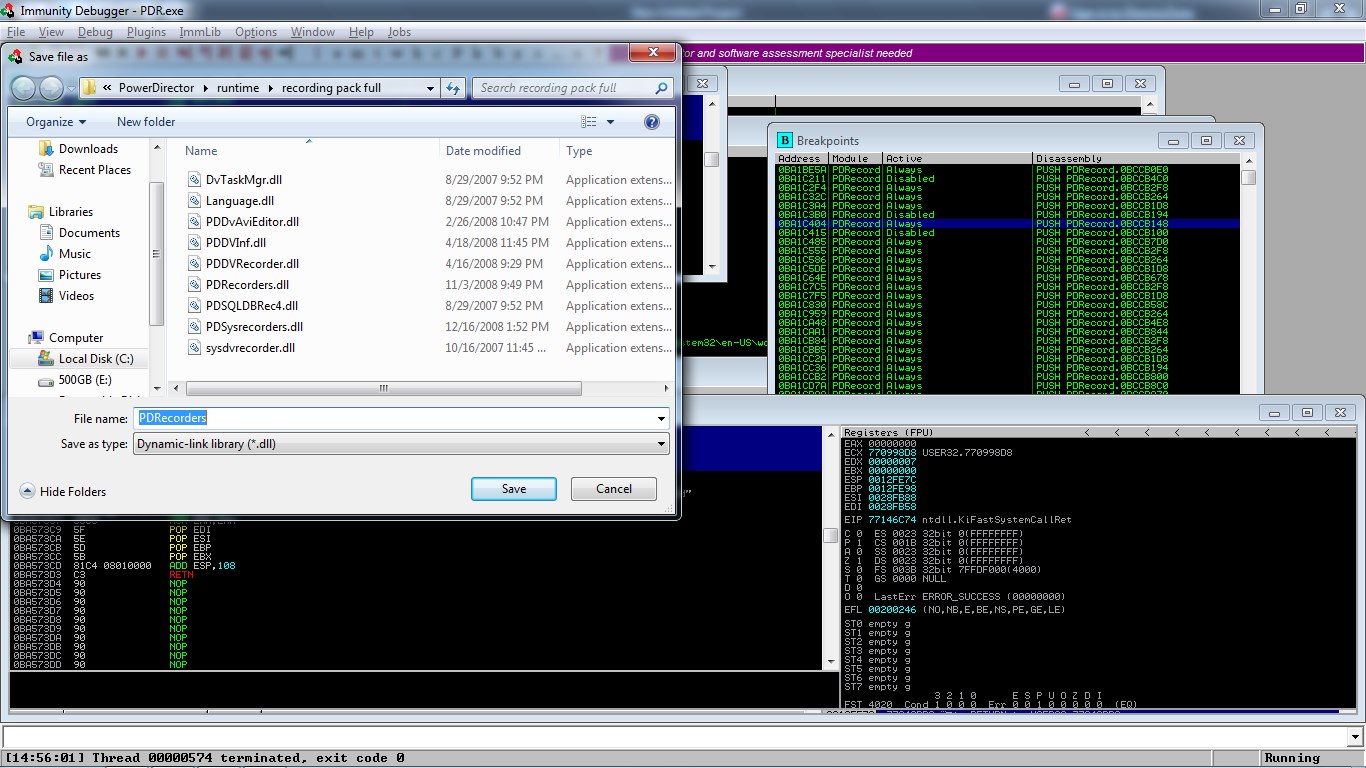The width and height of the screenshot is (1366, 768).
Task: Click the File name input field
Action: [393, 419]
